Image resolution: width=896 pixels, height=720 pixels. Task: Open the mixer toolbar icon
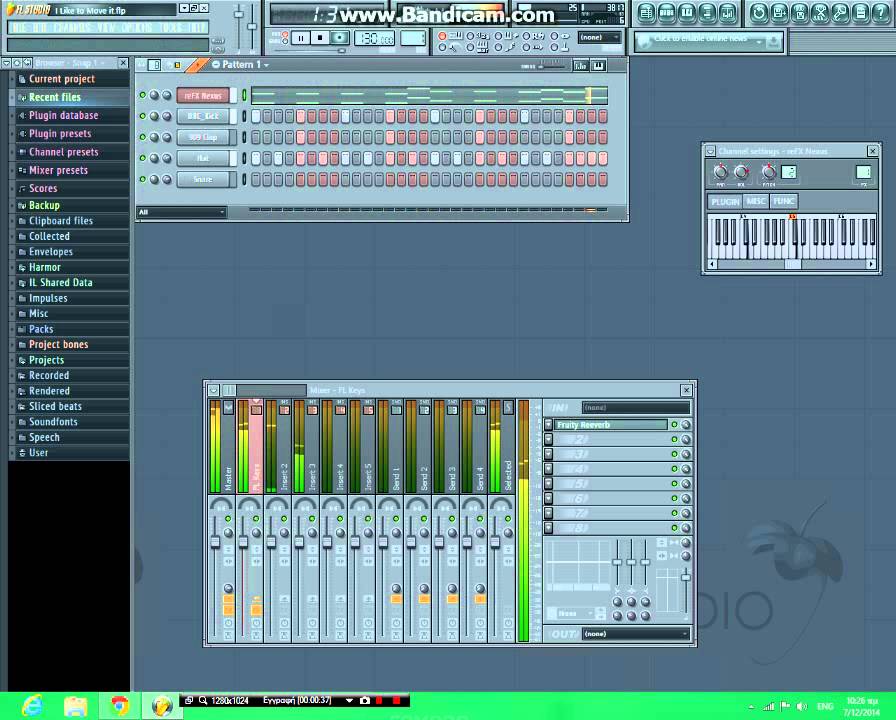pyautogui.click(x=727, y=13)
